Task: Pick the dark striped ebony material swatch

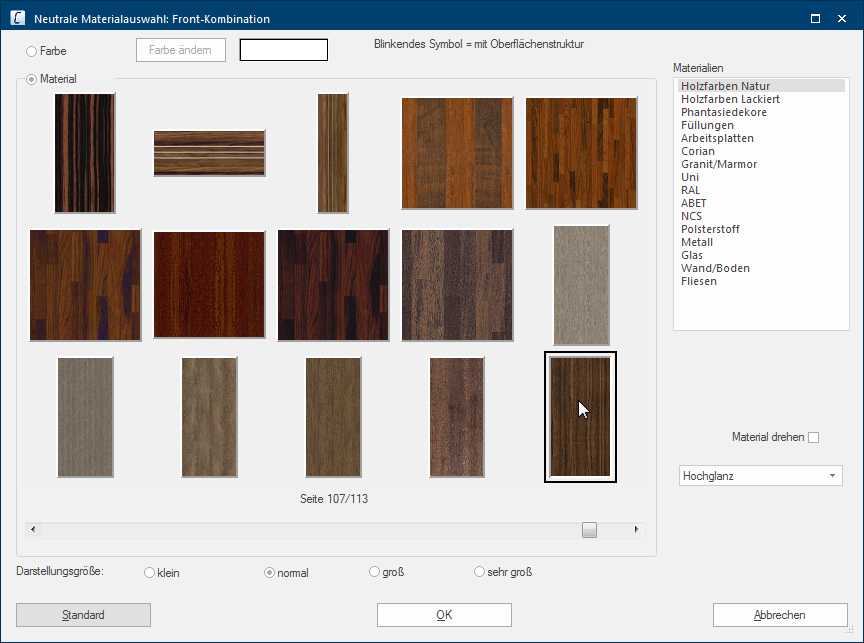Action: (x=85, y=153)
